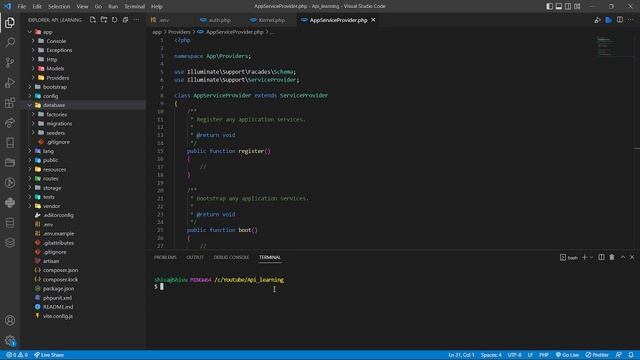Collapse the app folder
The image size is (640, 360).
(29, 32)
